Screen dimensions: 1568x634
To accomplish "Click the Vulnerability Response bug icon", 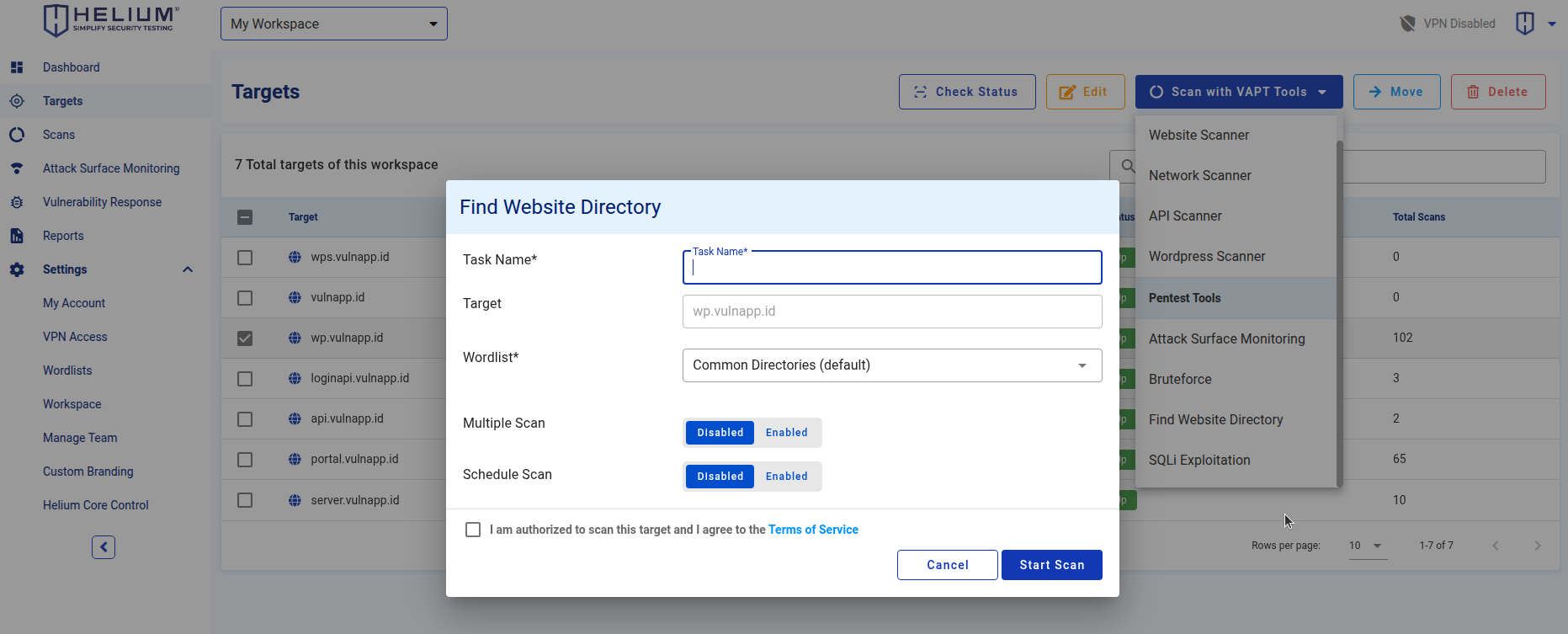I will (x=17, y=202).
